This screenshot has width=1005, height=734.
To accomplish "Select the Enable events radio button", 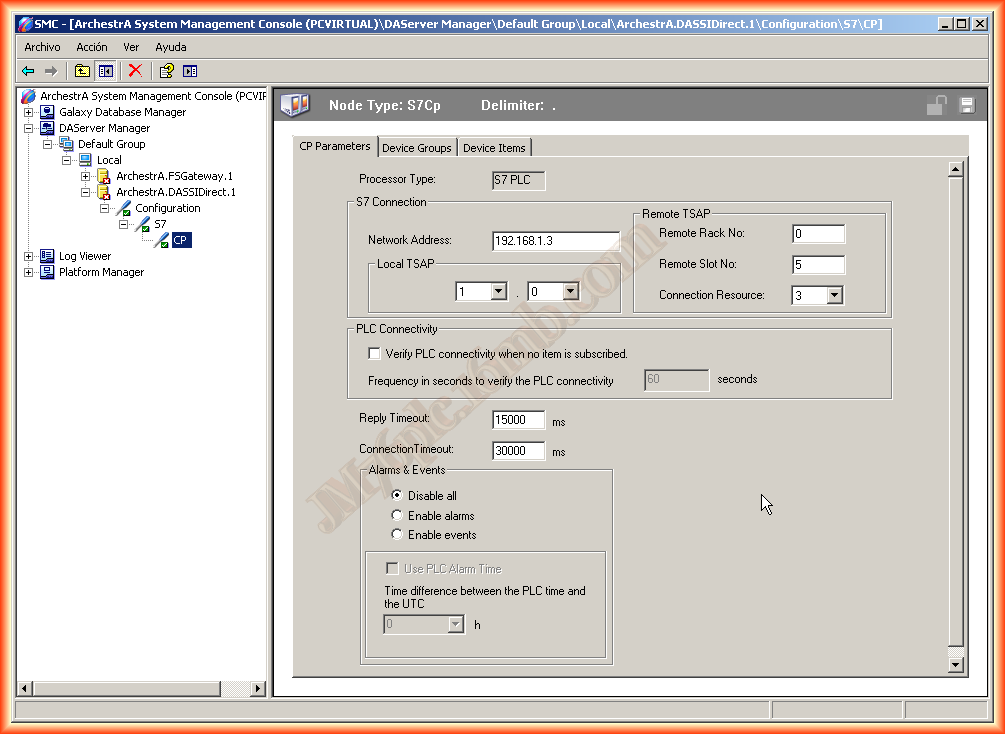I will pos(397,535).
